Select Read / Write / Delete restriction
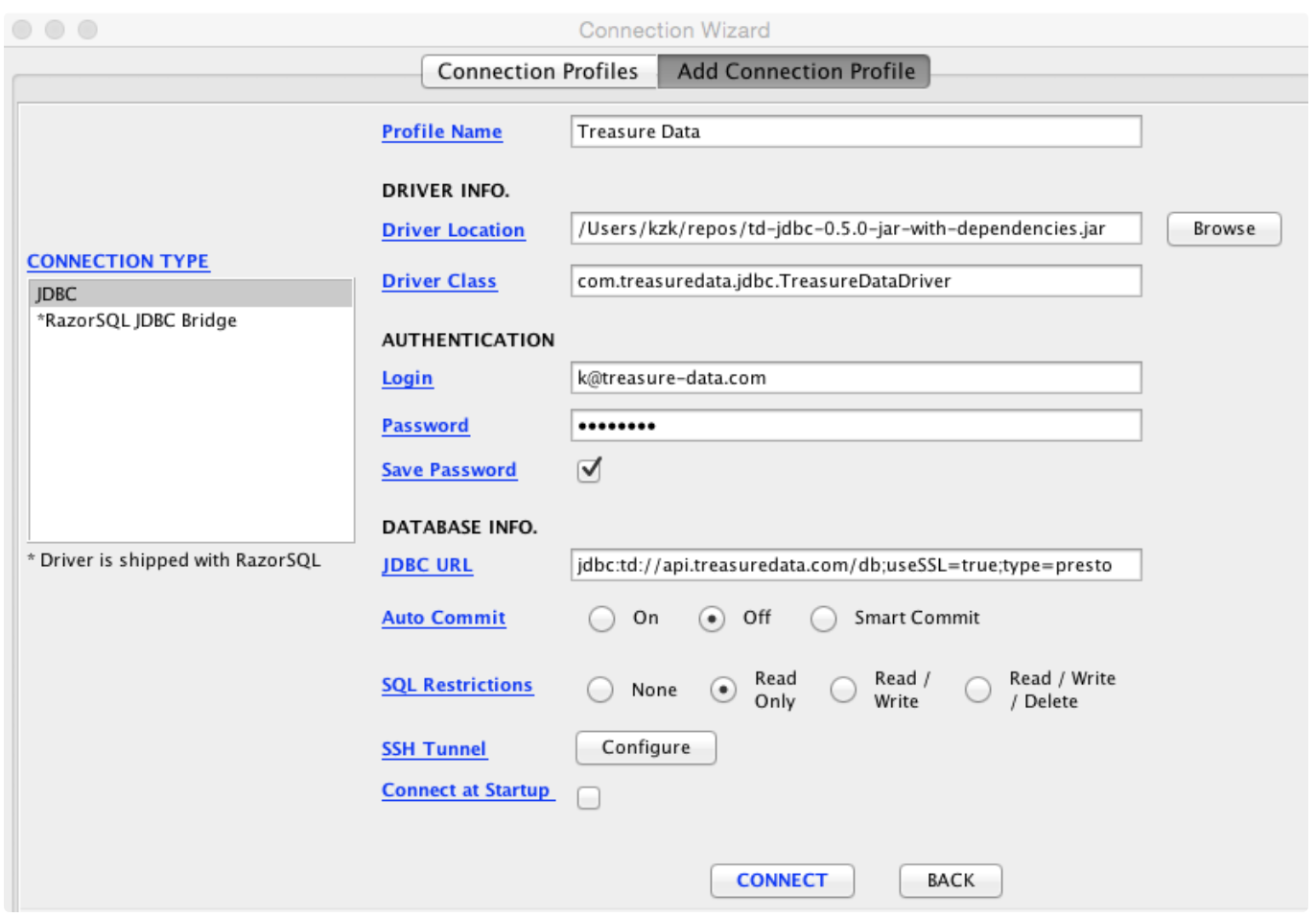Image resolution: width=1316 pixels, height=917 pixels. coord(977,690)
